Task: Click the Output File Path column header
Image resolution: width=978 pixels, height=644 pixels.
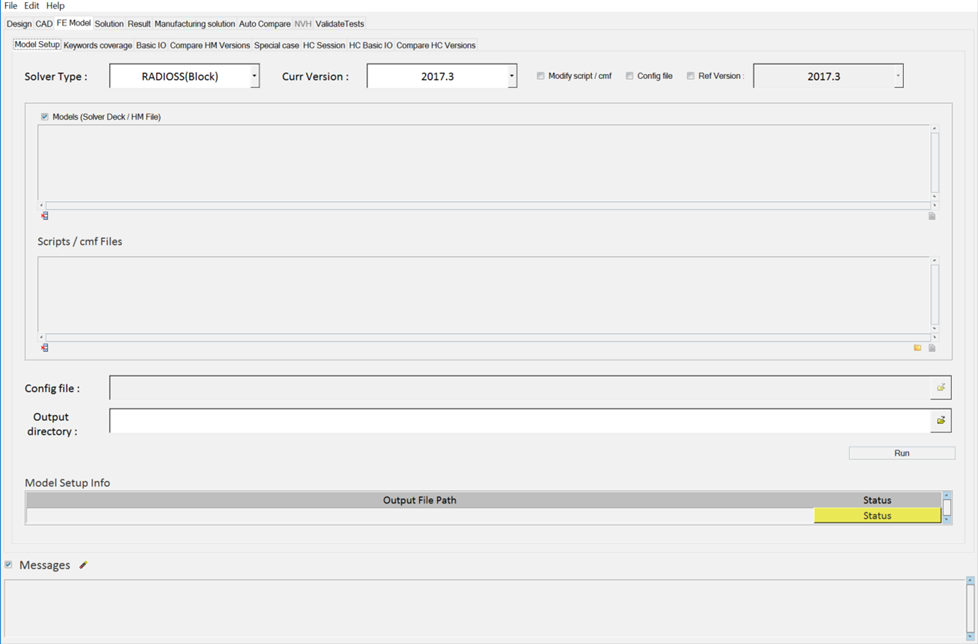Action: click(420, 500)
